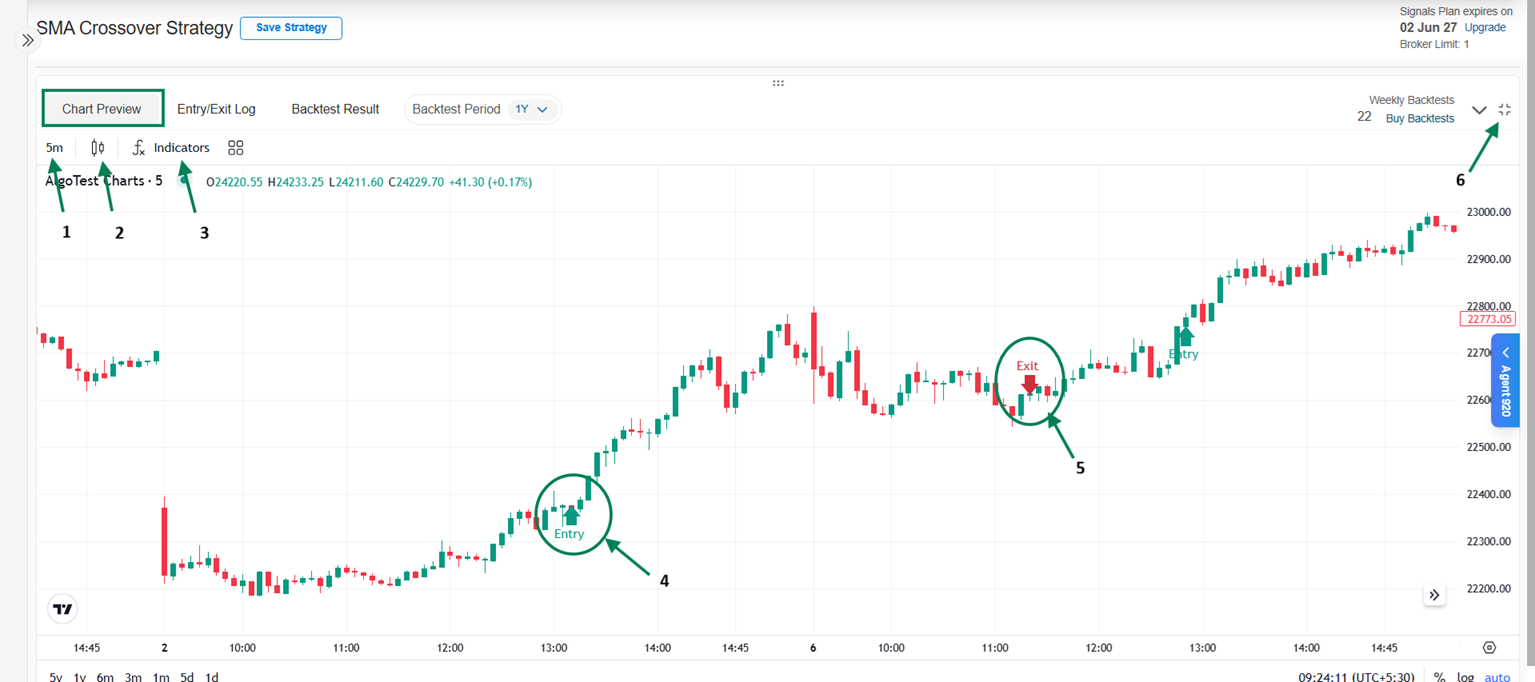Click the TradingView logo on chart

point(62,608)
